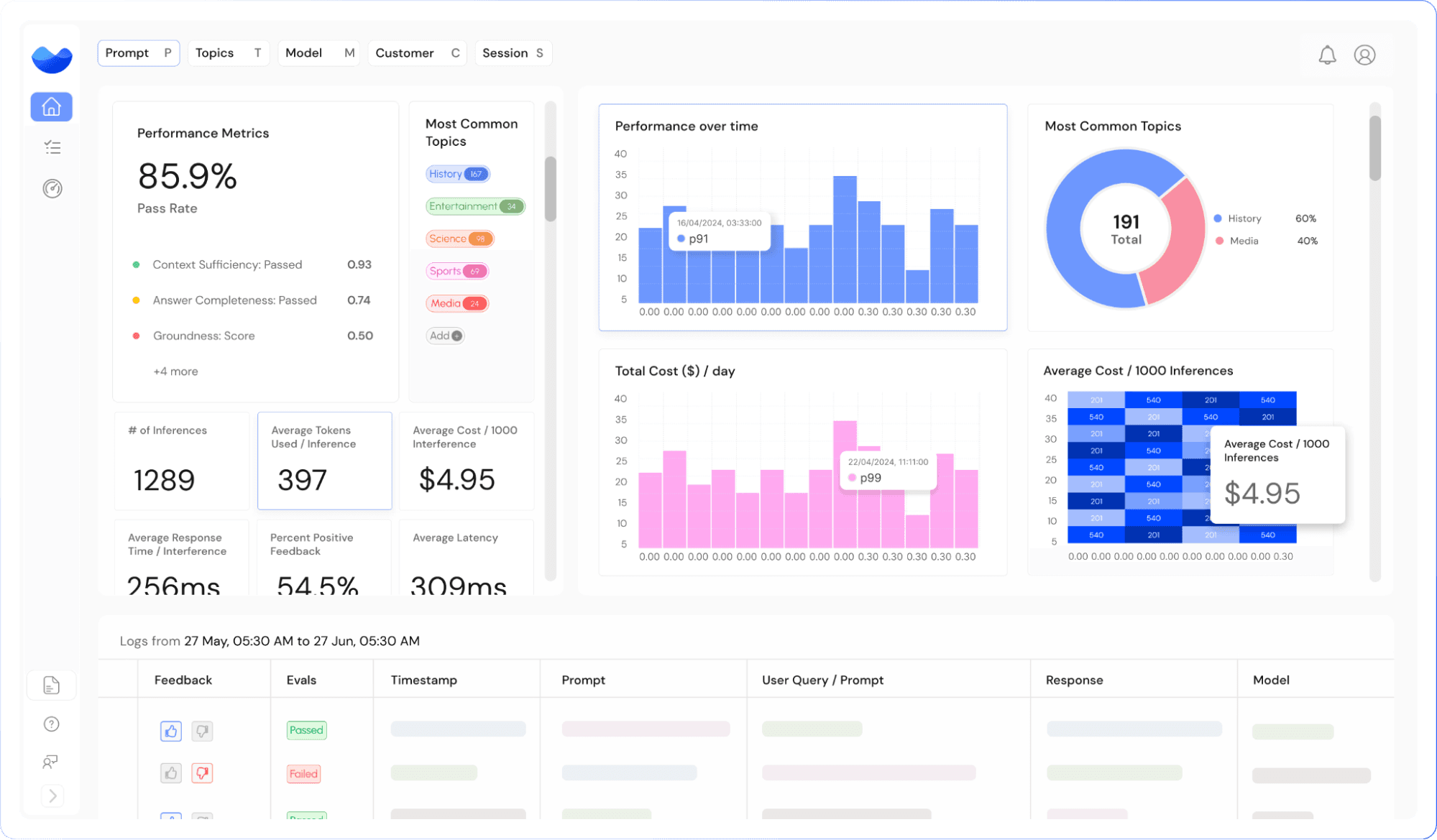Switch to the Model tab
This screenshot has width=1437, height=840.
319,53
